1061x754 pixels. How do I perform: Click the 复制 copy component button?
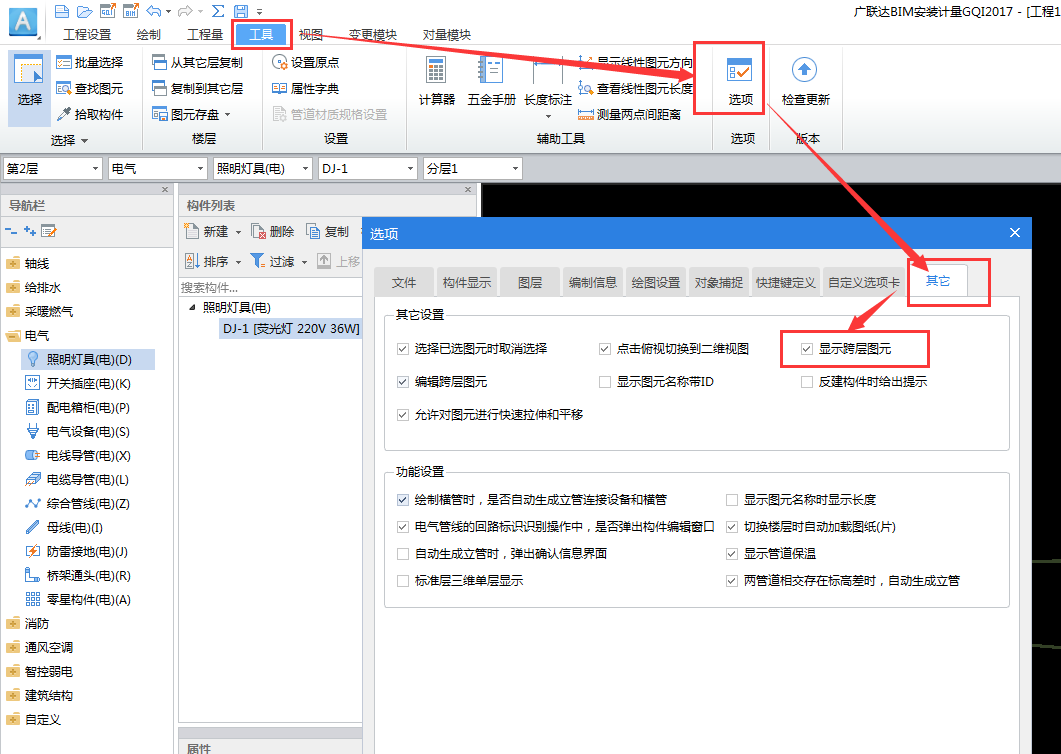click(x=328, y=232)
